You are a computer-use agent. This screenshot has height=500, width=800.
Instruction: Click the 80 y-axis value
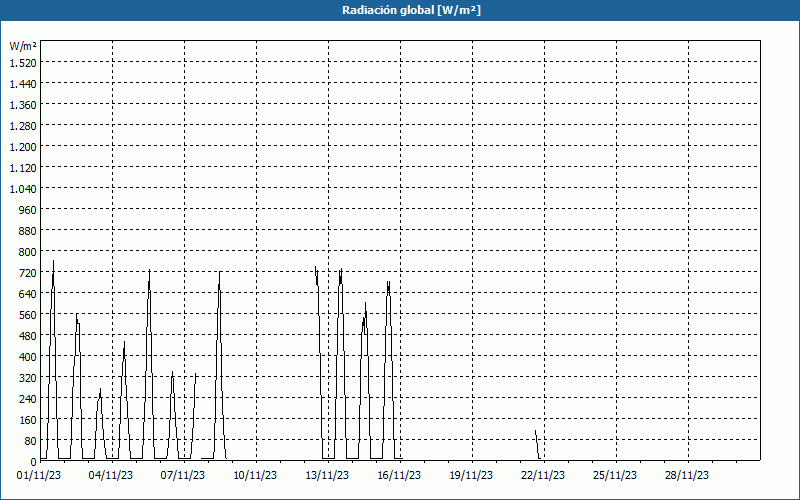click(x=31, y=440)
